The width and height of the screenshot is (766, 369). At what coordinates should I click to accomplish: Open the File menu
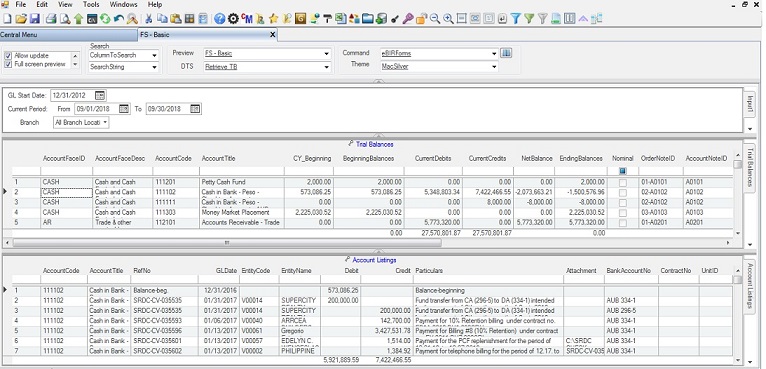(x=21, y=4)
